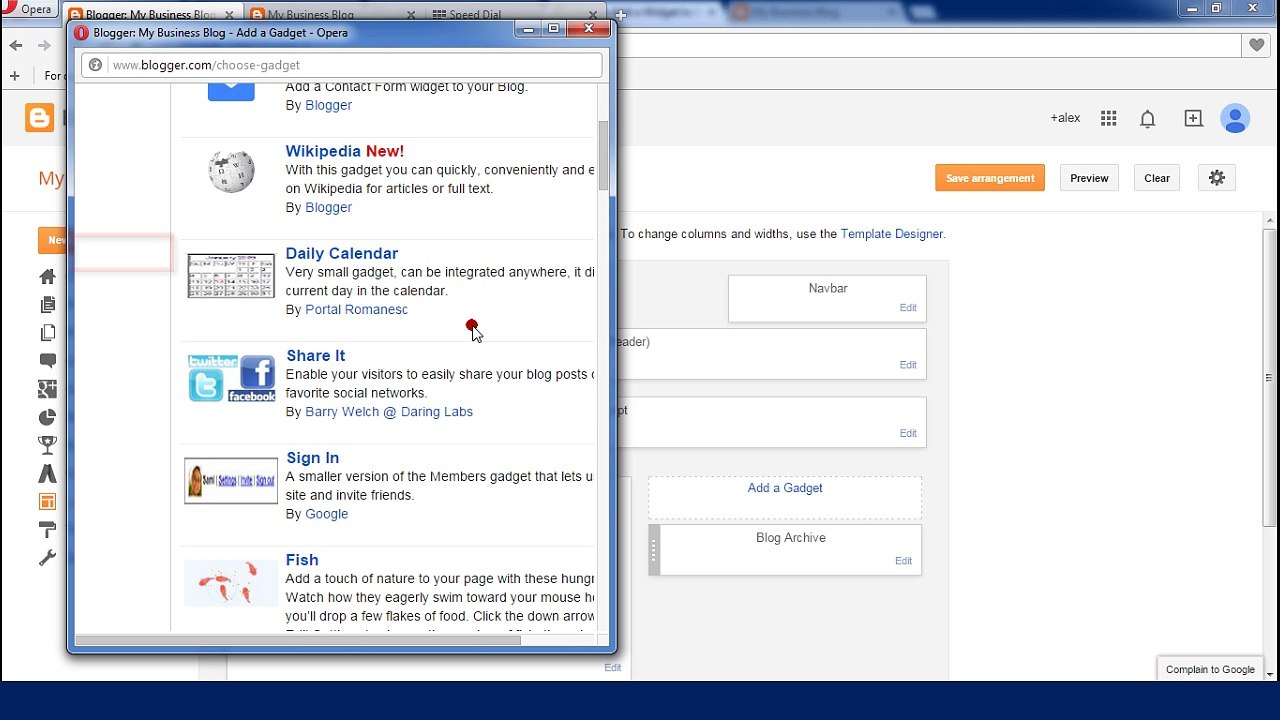
Task: Click the Clear button
Action: (1157, 178)
